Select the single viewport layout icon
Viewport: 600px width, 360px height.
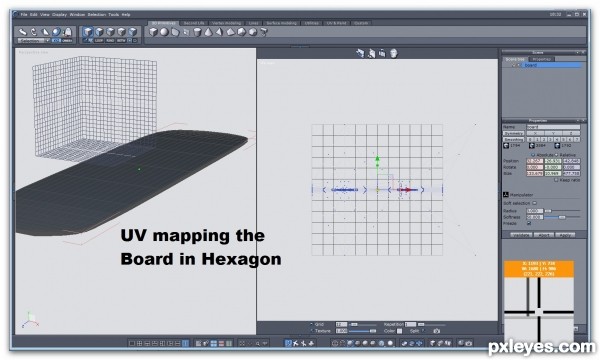[132, 344]
